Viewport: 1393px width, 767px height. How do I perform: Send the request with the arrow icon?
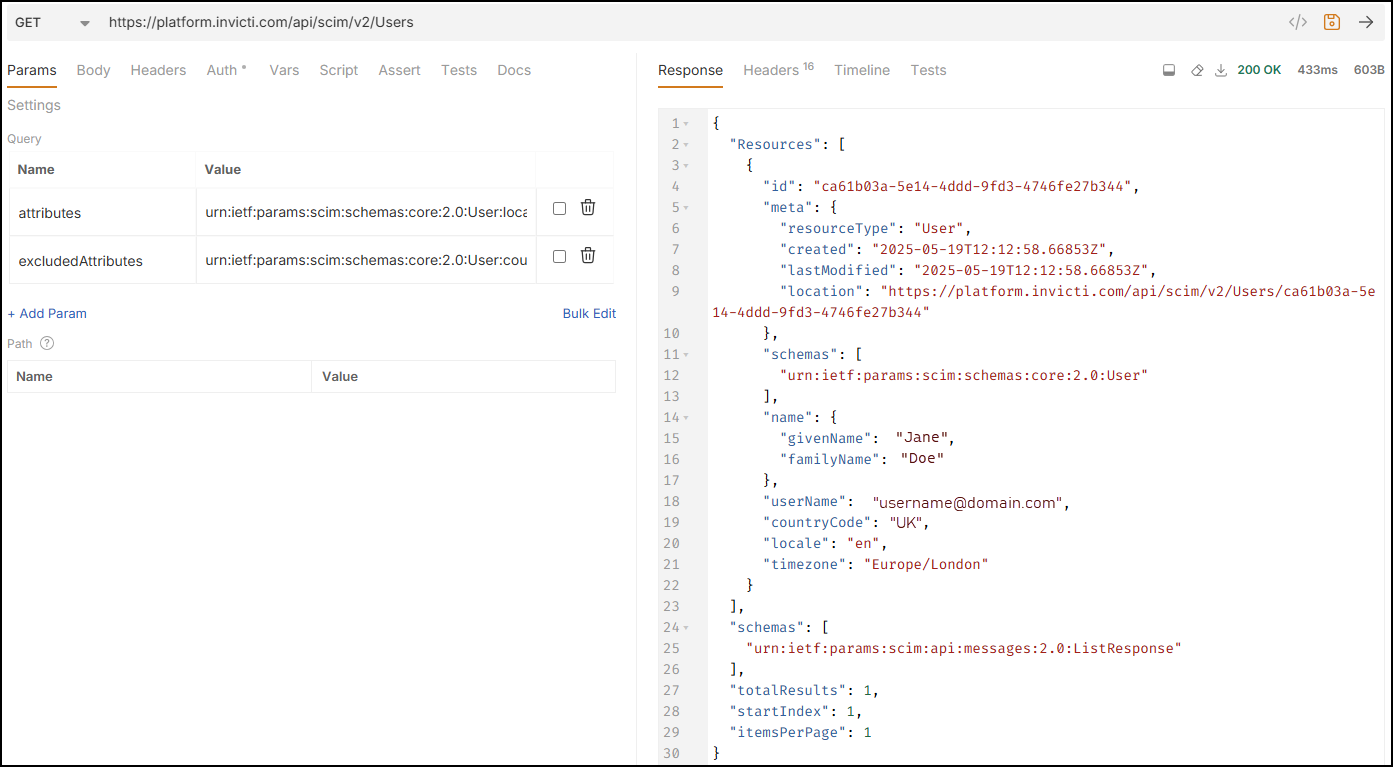(1367, 21)
